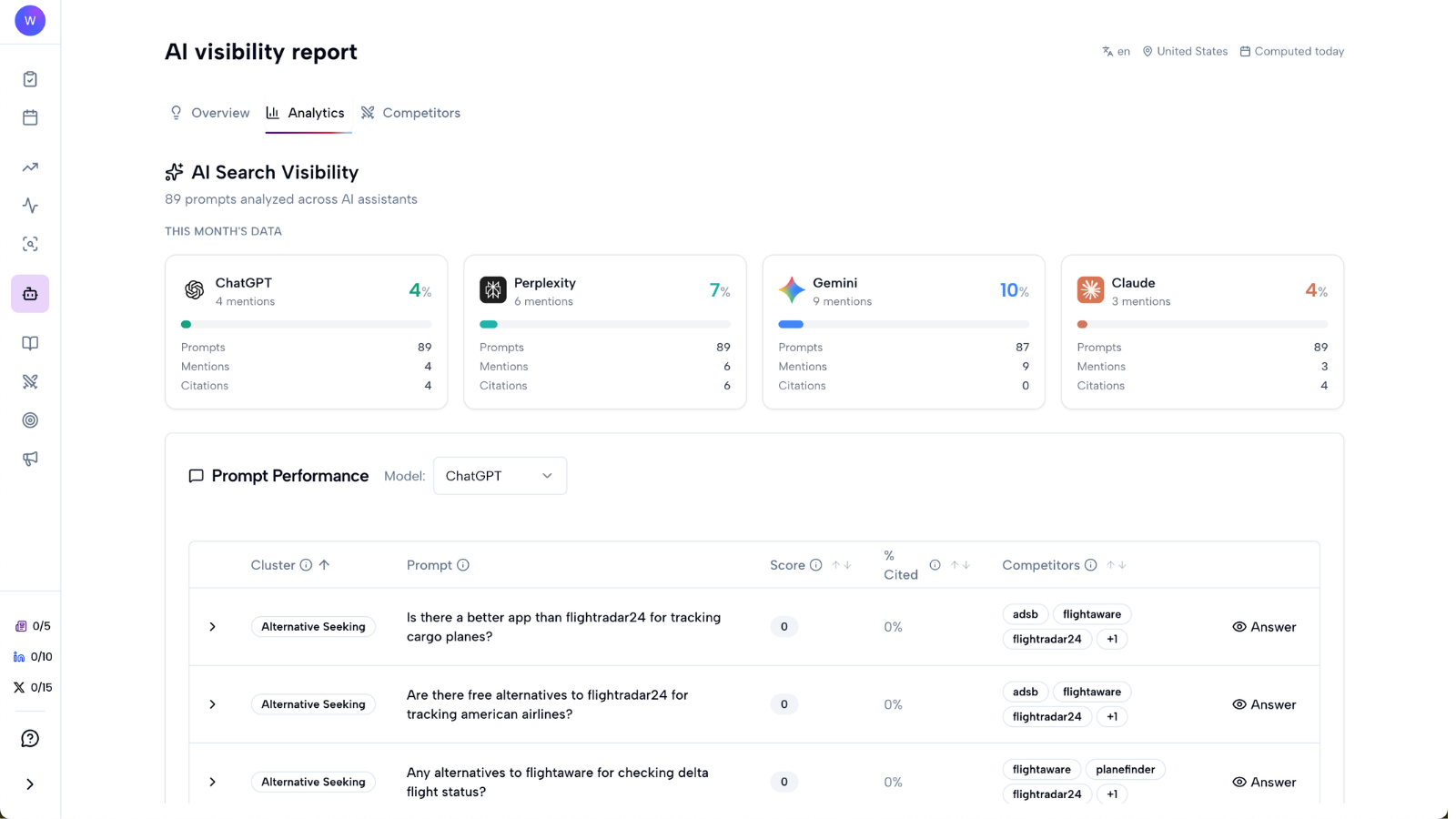1456x819 pixels.
Task: Click the en language indicator
Action: coord(1116,52)
